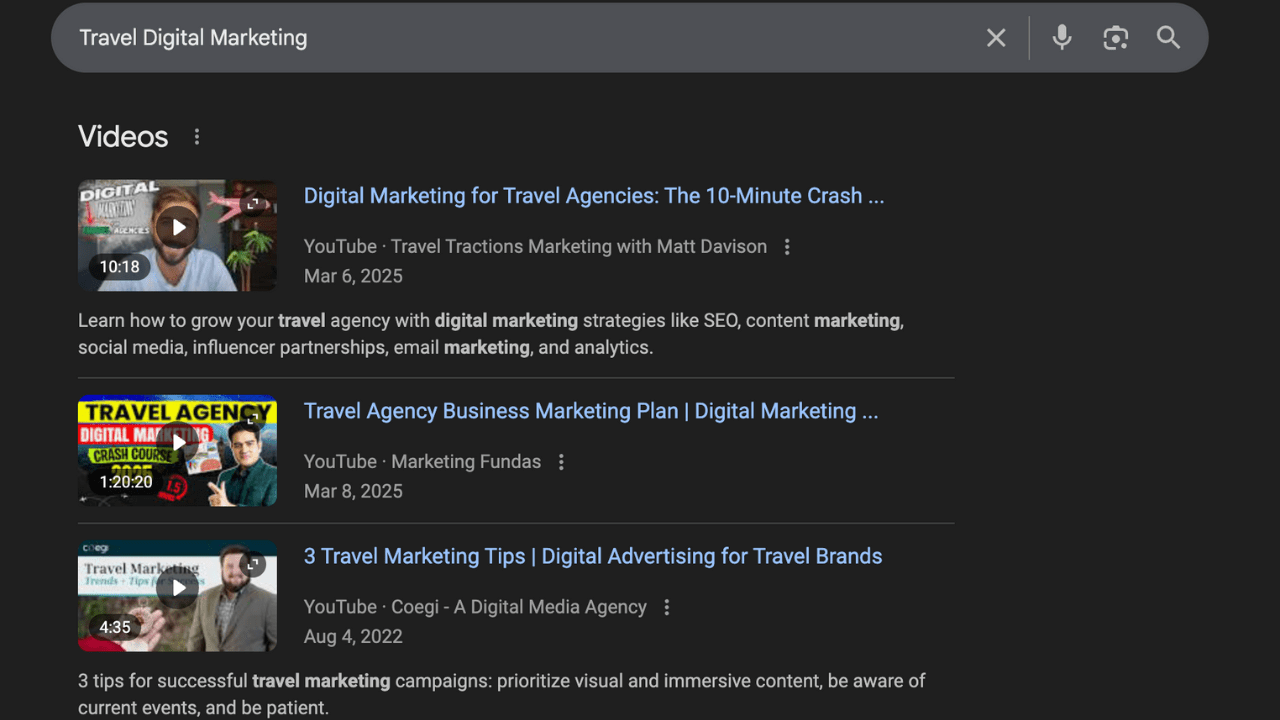The image size is (1280, 720).
Task: Expand first video thumbnail preview icon
Action: [254, 204]
